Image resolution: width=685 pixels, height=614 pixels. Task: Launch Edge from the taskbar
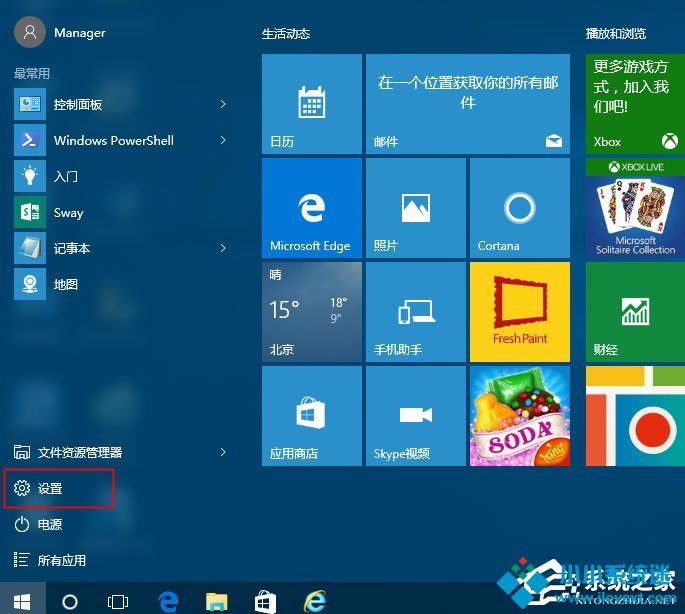(168, 602)
